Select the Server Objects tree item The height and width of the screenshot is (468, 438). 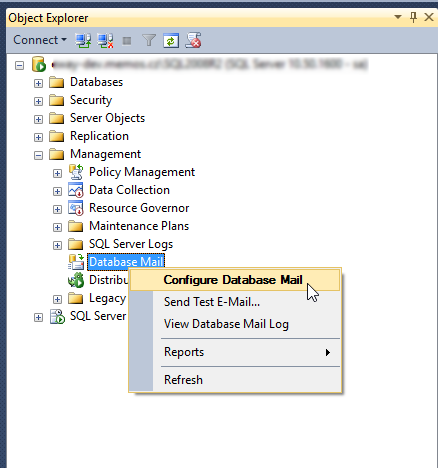[107, 118]
